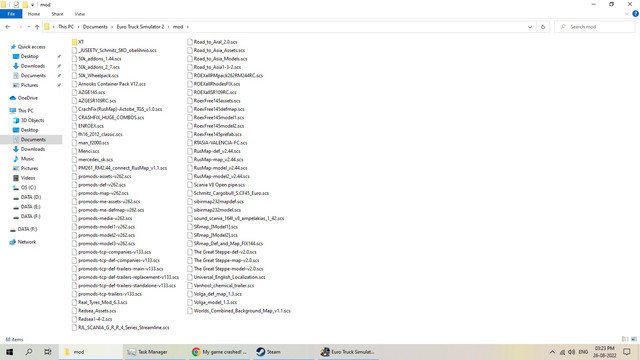Select file 50k_addons_1.44.scs
Image resolution: width=640 pixels, height=360 pixels.
coord(96,59)
